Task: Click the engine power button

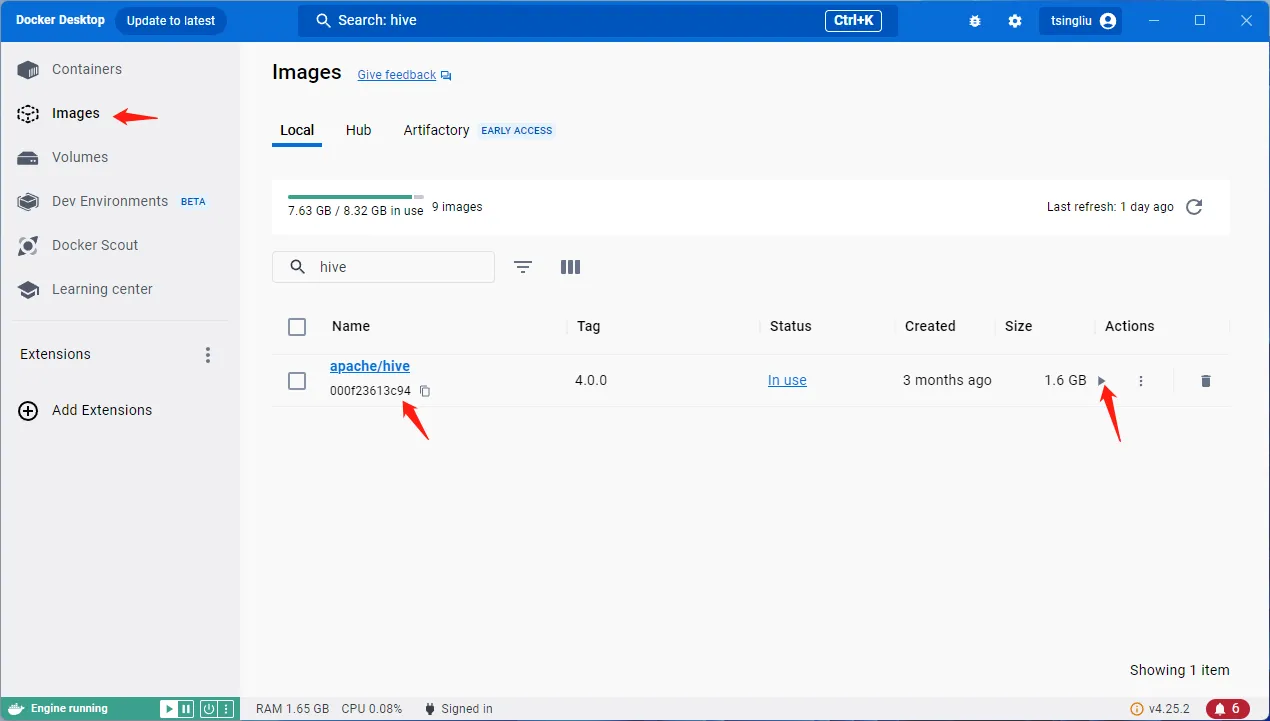Action: (x=209, y=709)
